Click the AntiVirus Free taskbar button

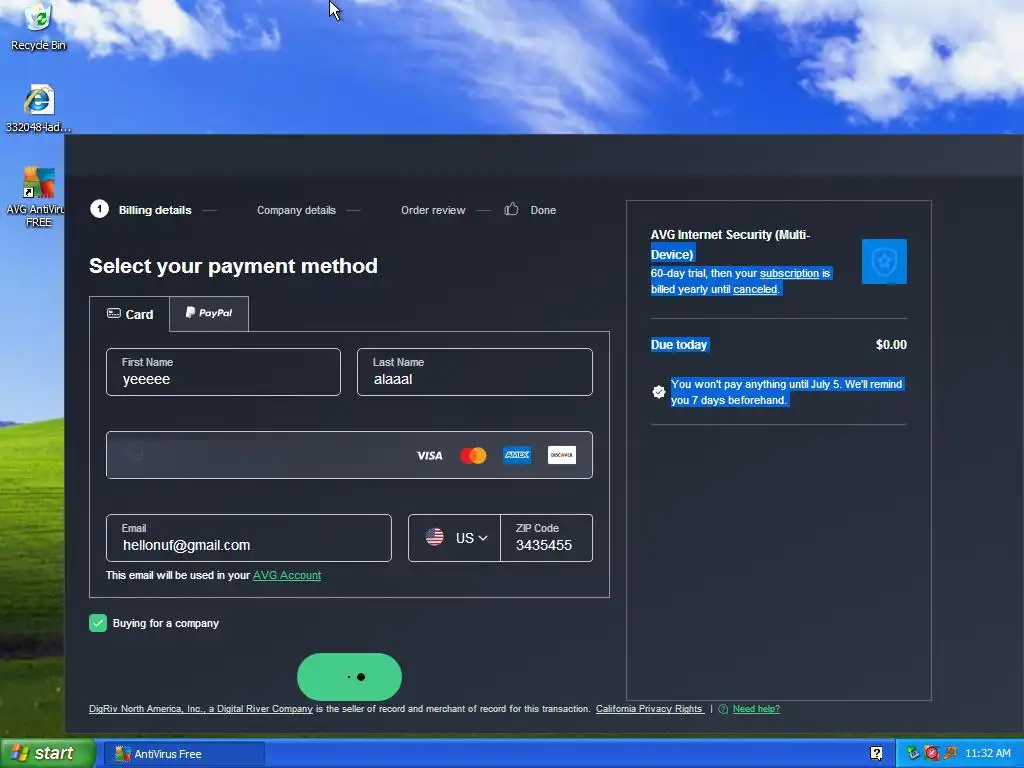184,754
